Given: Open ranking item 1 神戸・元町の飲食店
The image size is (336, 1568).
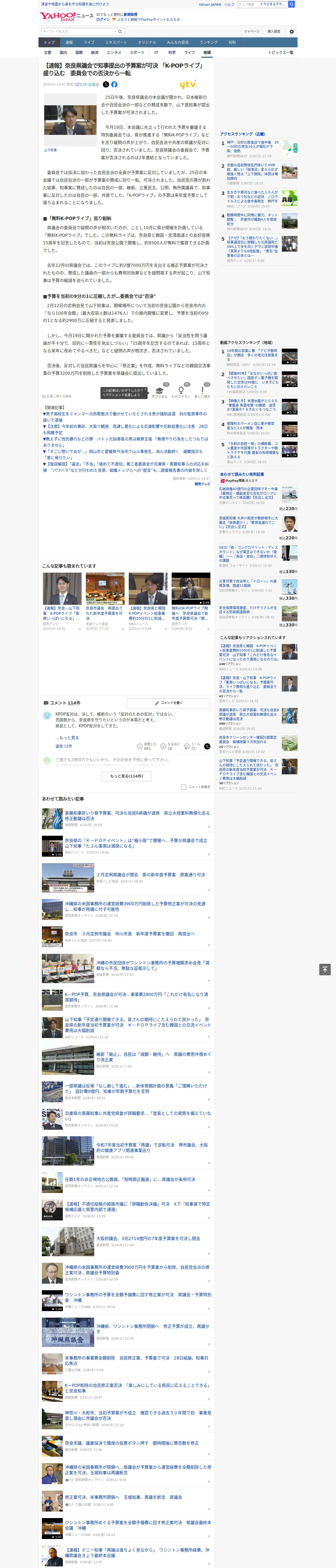Looking at the screenshot, I should pos(253,147).
